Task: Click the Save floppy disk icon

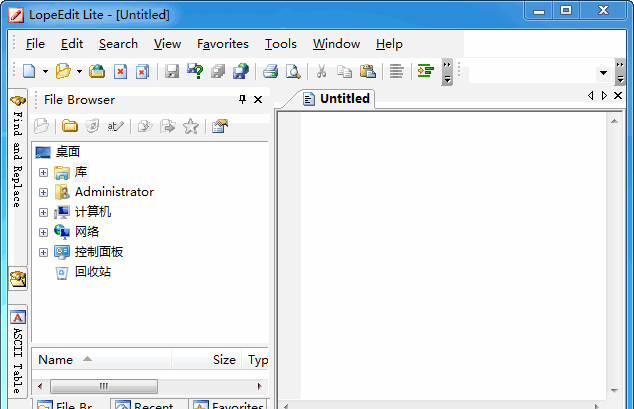Action: 172,72
